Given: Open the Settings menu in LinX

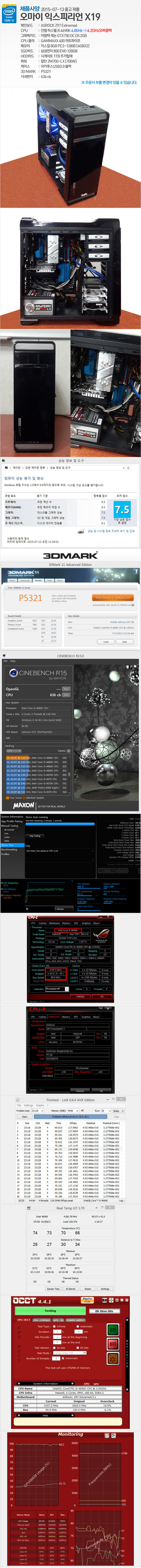Looking at the screenshot, I should coord(29,1105).
